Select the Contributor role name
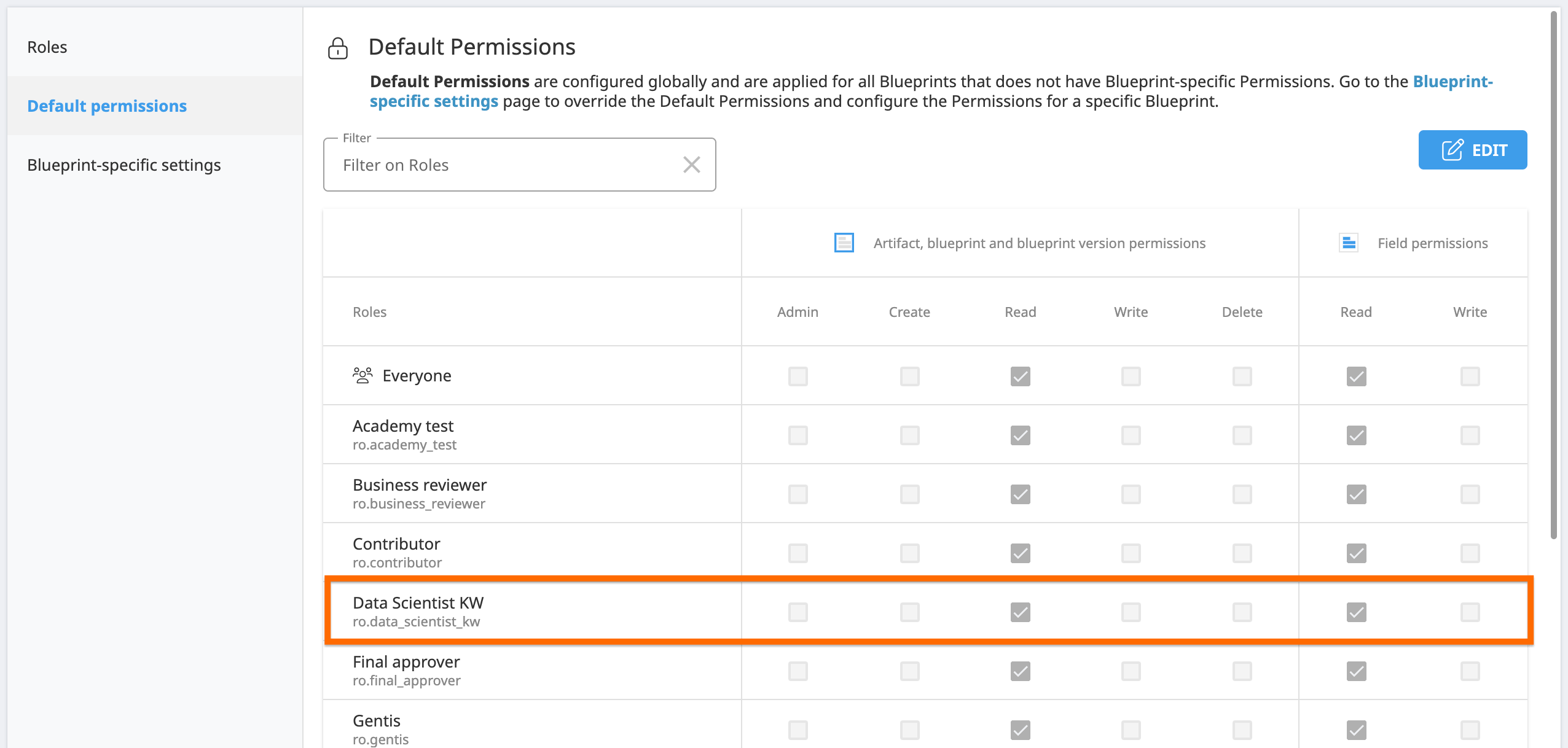Image resolution: width=1568 pixels, height=748 pixels. pyautogui.click(x=396, y=543)
